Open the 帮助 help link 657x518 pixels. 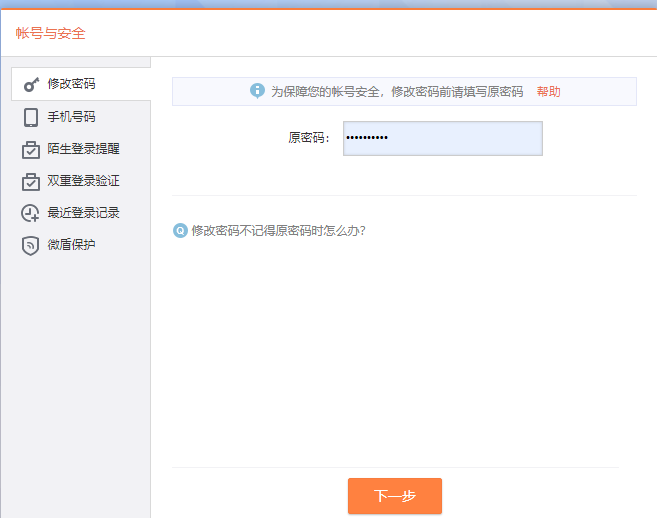tap(548, 91)
